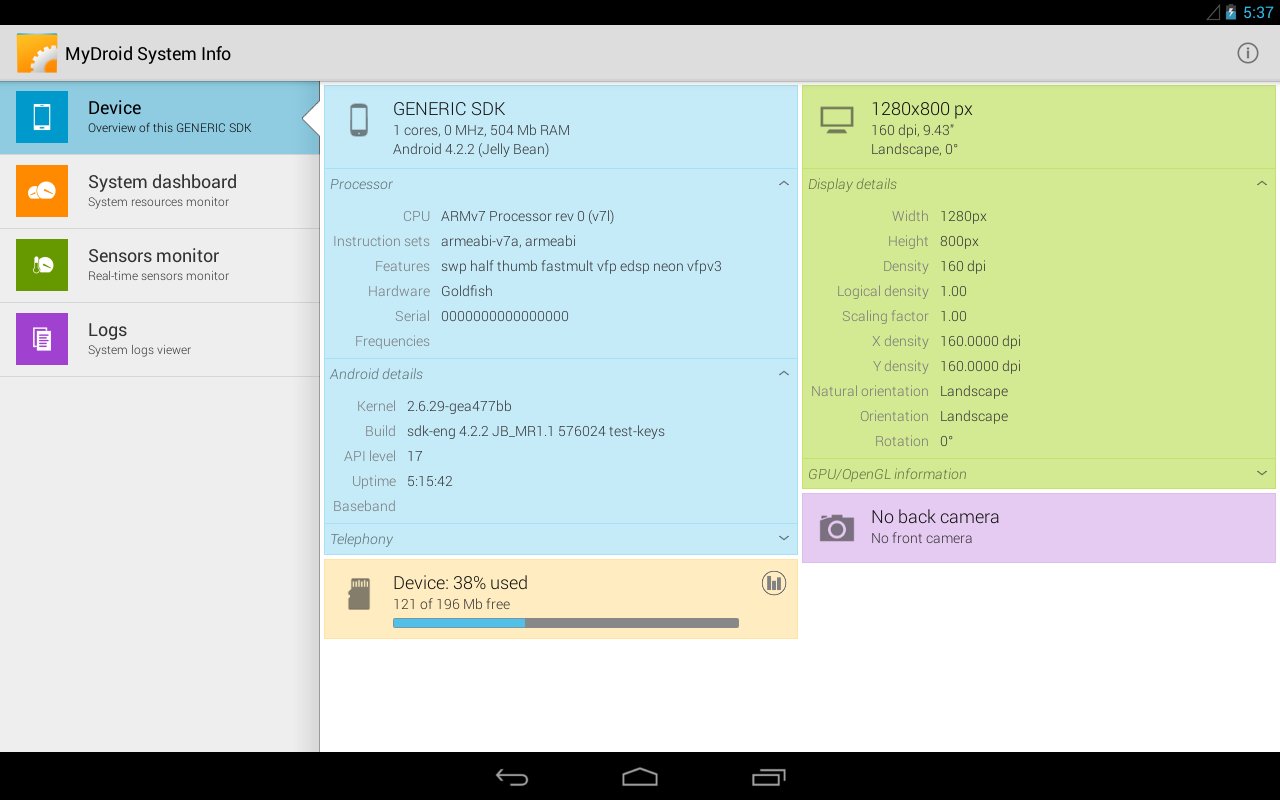Click the 'GENERIC SDK' card title
The image size is (1280, 800).
(449, 109)
